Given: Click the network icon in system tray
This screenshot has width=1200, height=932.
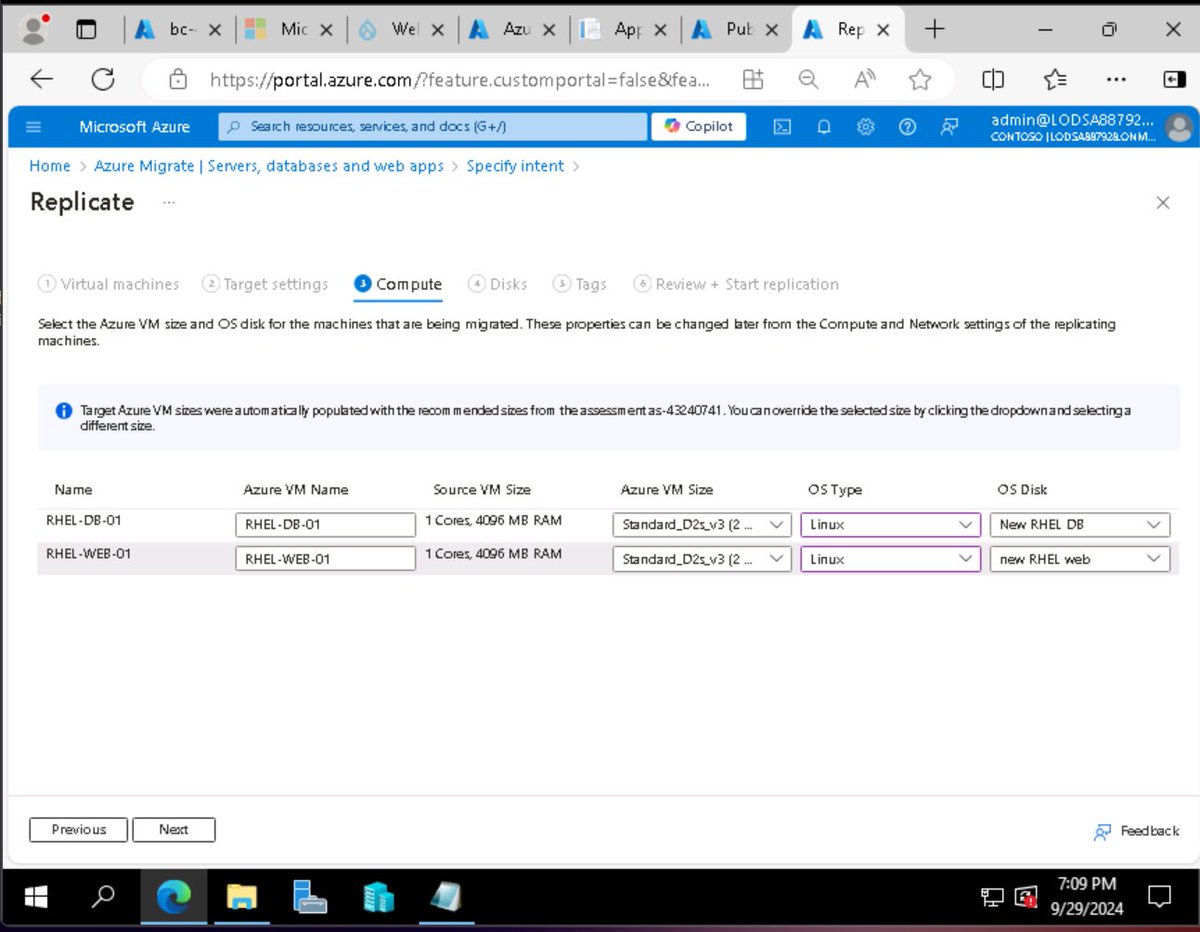Looking at the screenshot, I should pyautogui.click(x=991, y=897).
